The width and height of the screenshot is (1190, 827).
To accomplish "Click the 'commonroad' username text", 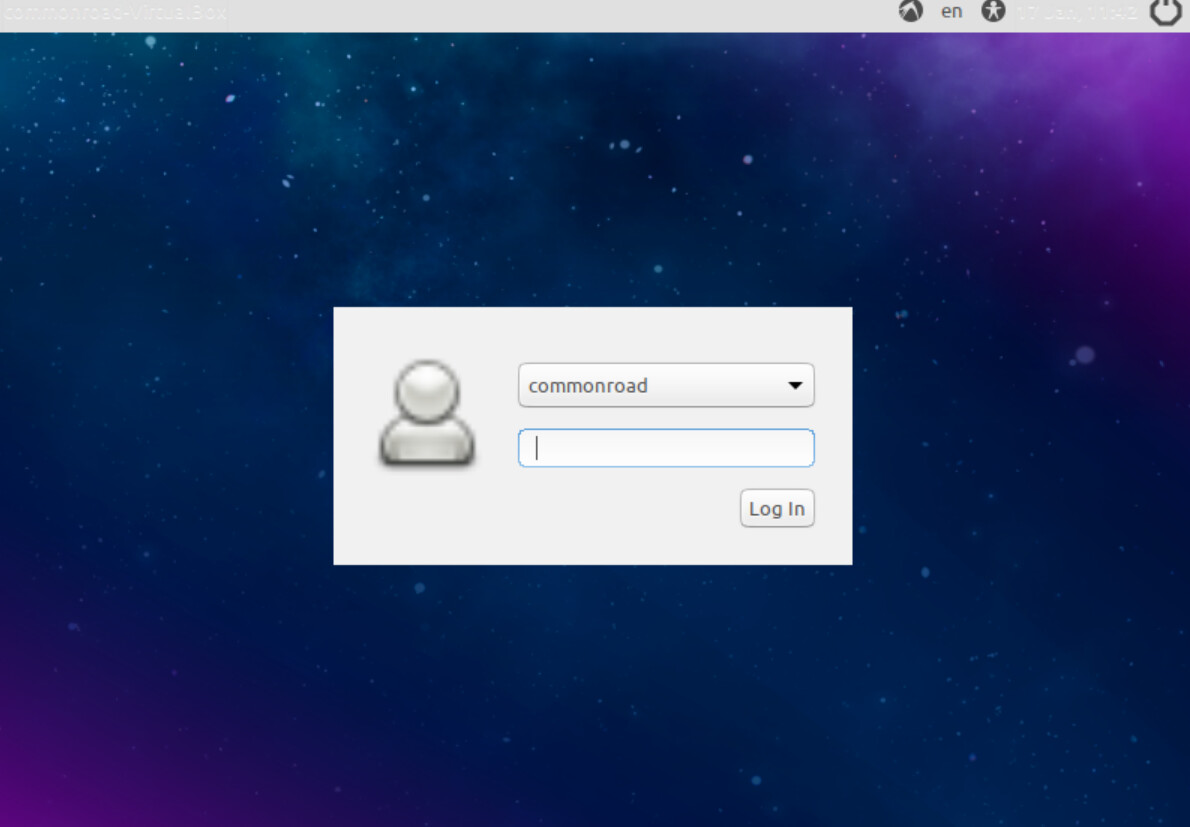I will [x=588, y=386].
